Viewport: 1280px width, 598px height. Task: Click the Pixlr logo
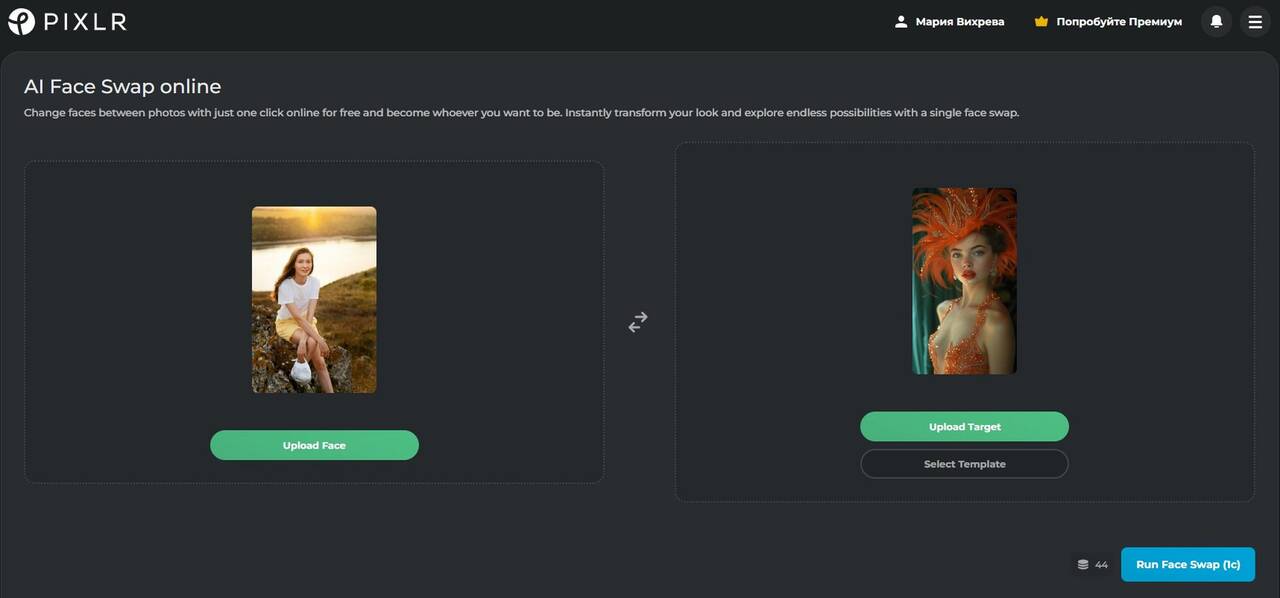click(67, 21)
